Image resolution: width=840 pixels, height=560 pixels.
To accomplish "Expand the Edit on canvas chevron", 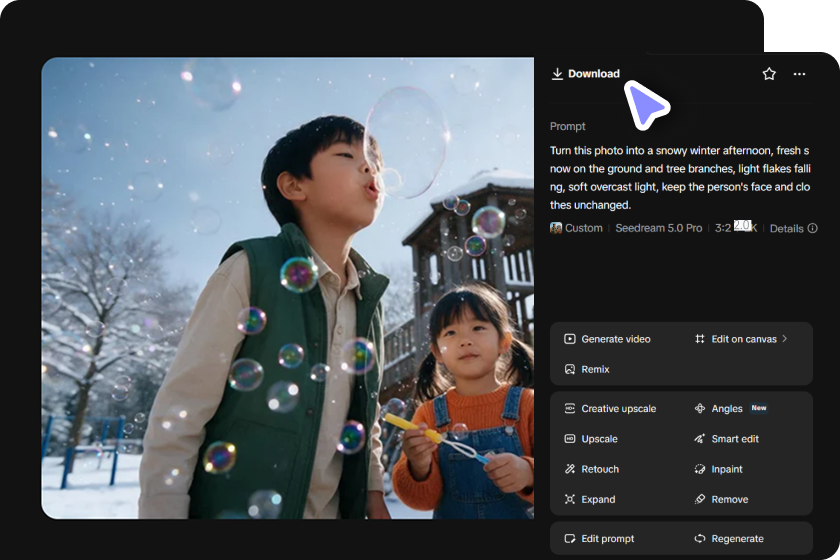I will (x=784, y=339).
